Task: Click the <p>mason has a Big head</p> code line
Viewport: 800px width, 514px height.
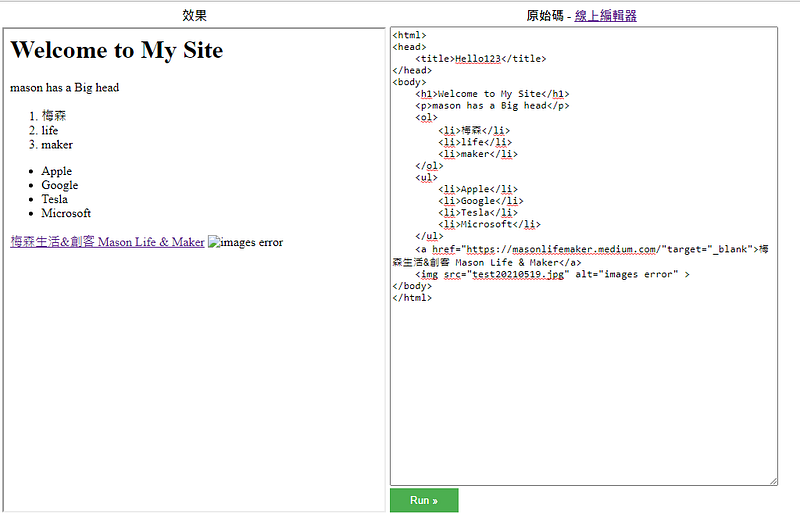Action: click(x=492, y=106)
